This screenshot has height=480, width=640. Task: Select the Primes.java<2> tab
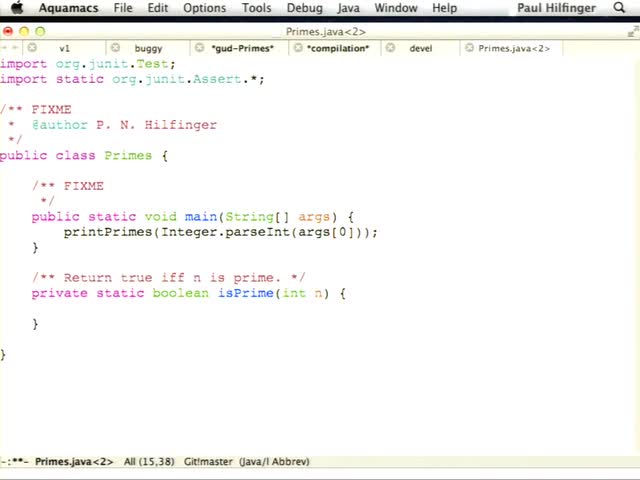[514, 48]
